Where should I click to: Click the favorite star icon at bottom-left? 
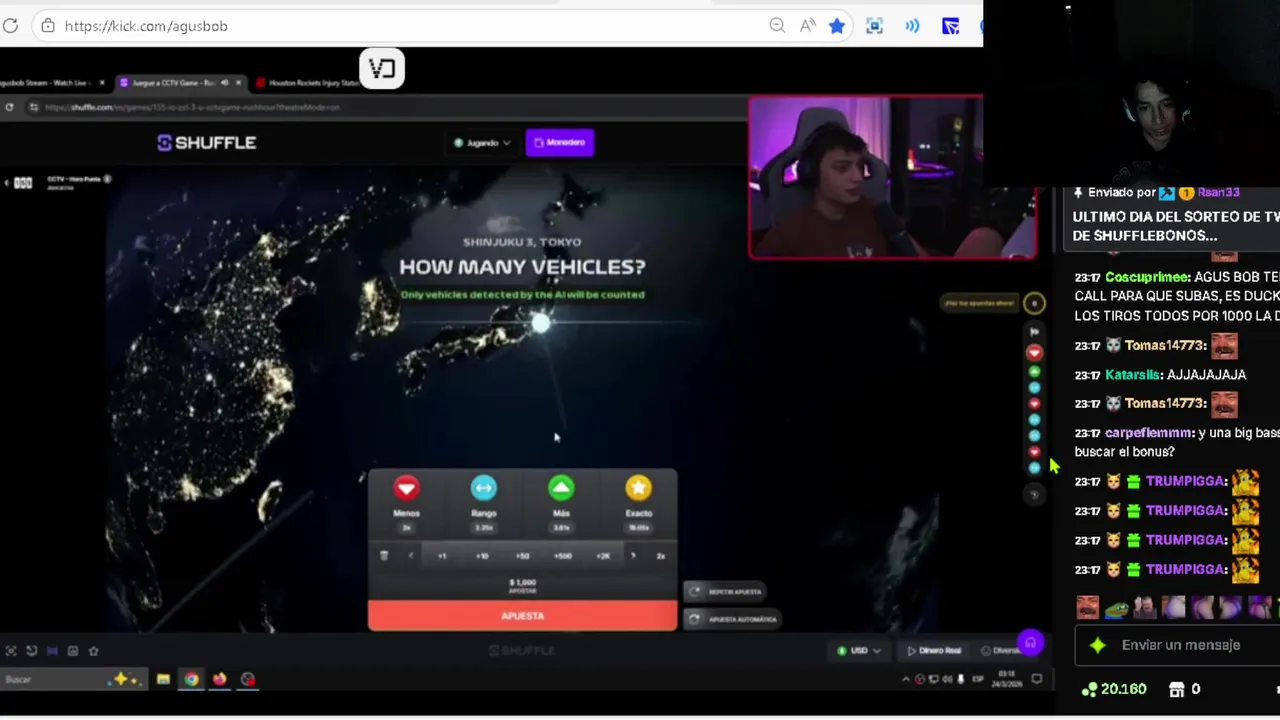click(x=93, y=651)
